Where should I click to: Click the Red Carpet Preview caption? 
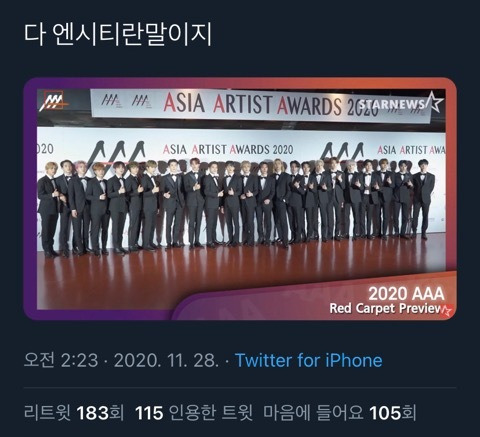coord(385,309)
